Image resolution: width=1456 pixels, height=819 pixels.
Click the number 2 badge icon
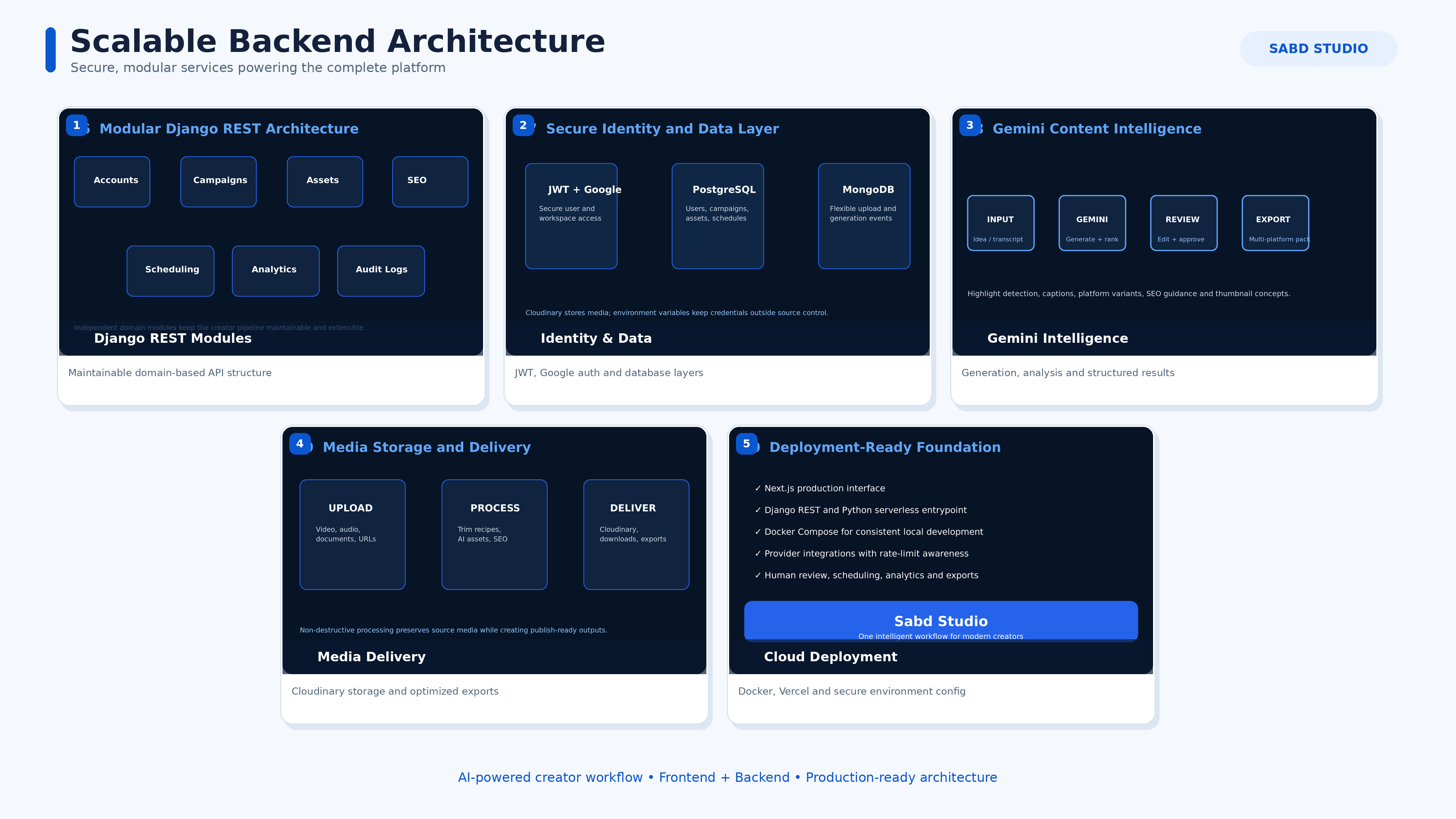[x=523, y=125]
